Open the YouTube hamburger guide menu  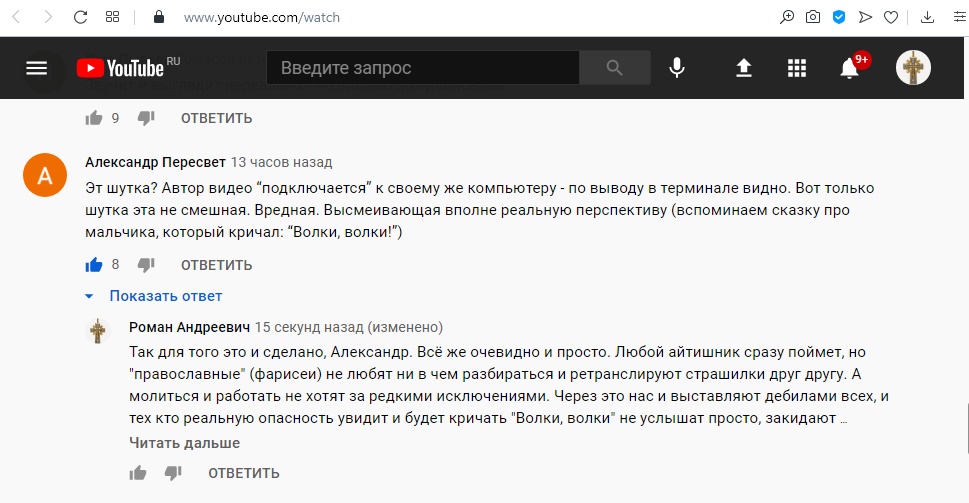pyautogui.click(x=36, y=68)
